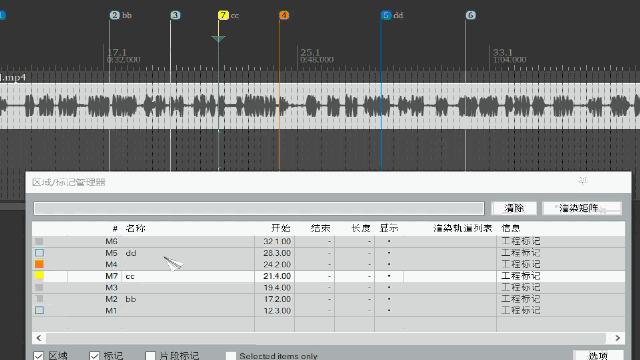This screenshot has height=360, width=640.
Task: Click start time 24.2.00
Action: [x=277, y=264]
